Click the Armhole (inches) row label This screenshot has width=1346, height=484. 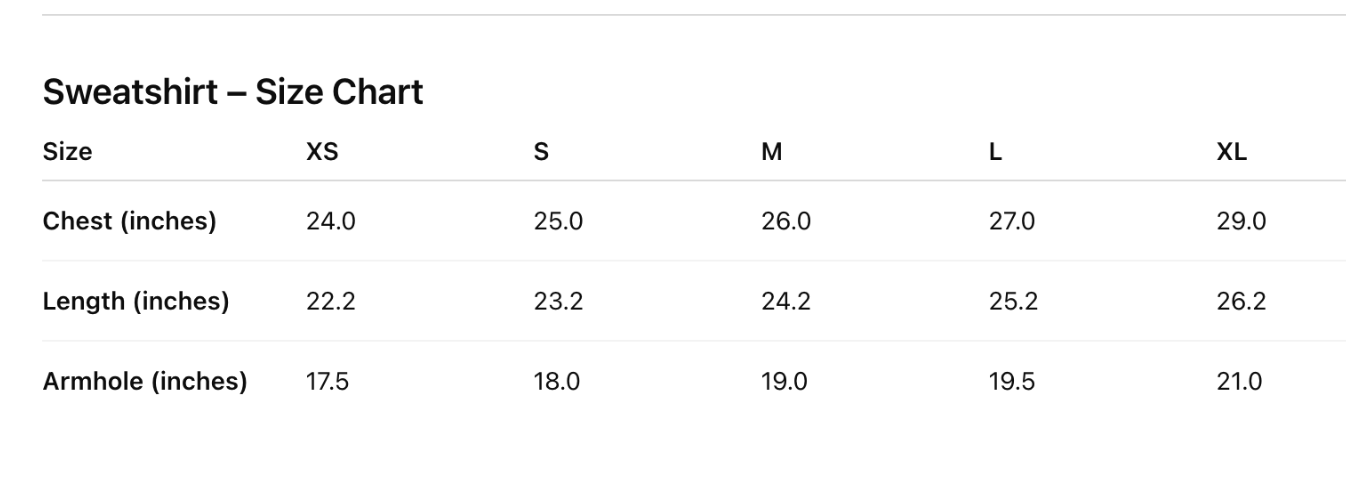pos(145,381)
